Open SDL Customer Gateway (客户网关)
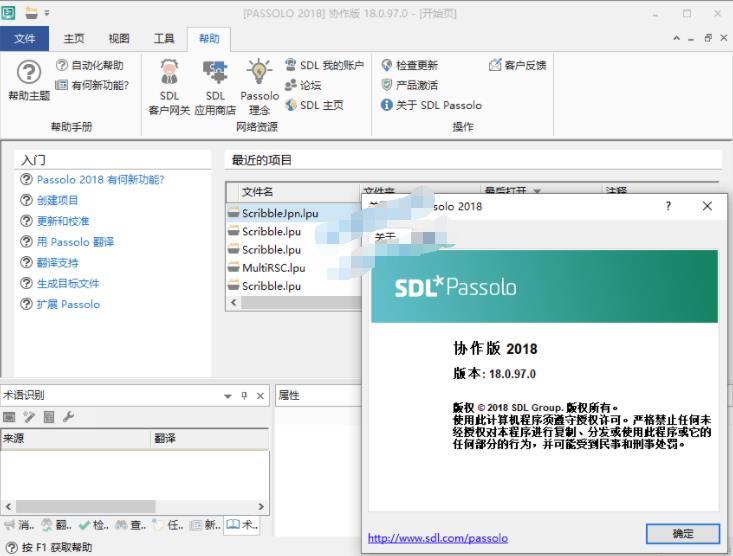733x556 pixels. tap(169, 87)
